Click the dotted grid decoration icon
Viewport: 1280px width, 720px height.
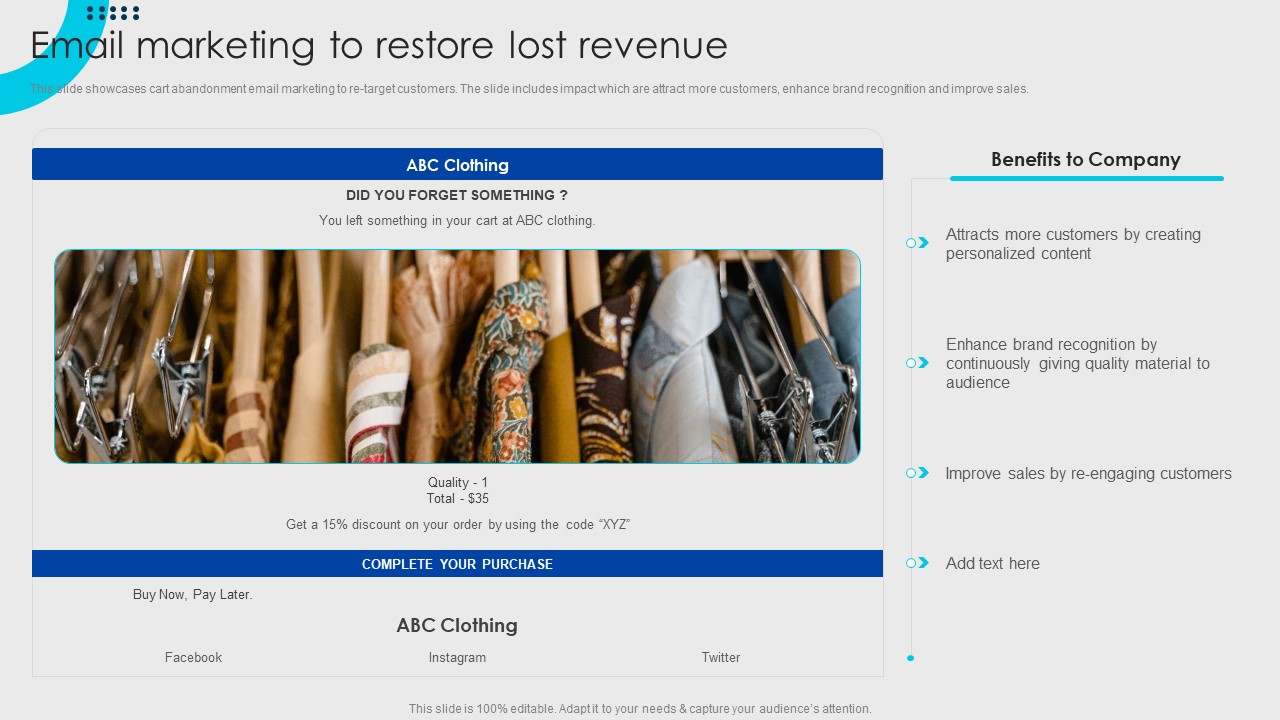113,13
